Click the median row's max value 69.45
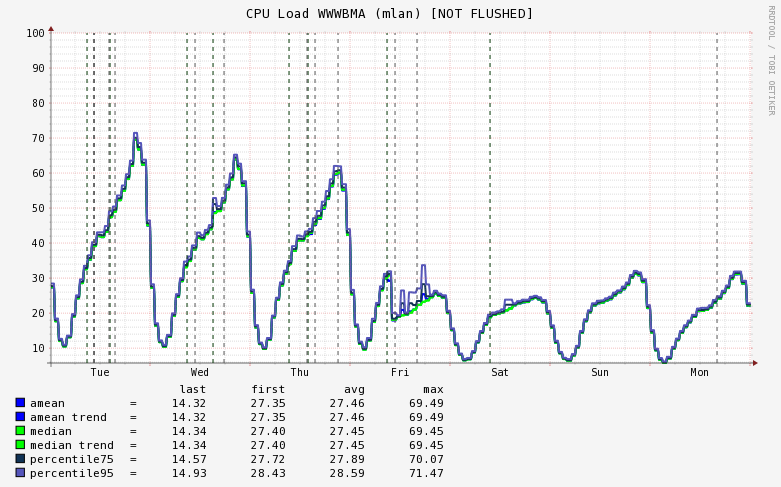This screenshot has width=781, height=487. pyautogui.click(x=426, y=431)
